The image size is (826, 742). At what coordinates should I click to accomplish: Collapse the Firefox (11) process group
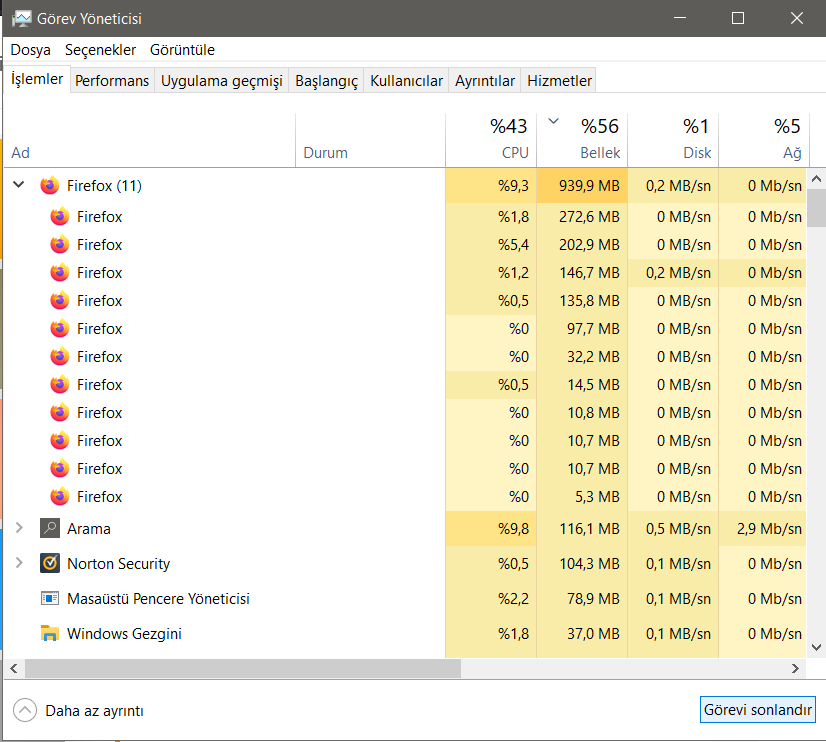(x=19, y=185)
